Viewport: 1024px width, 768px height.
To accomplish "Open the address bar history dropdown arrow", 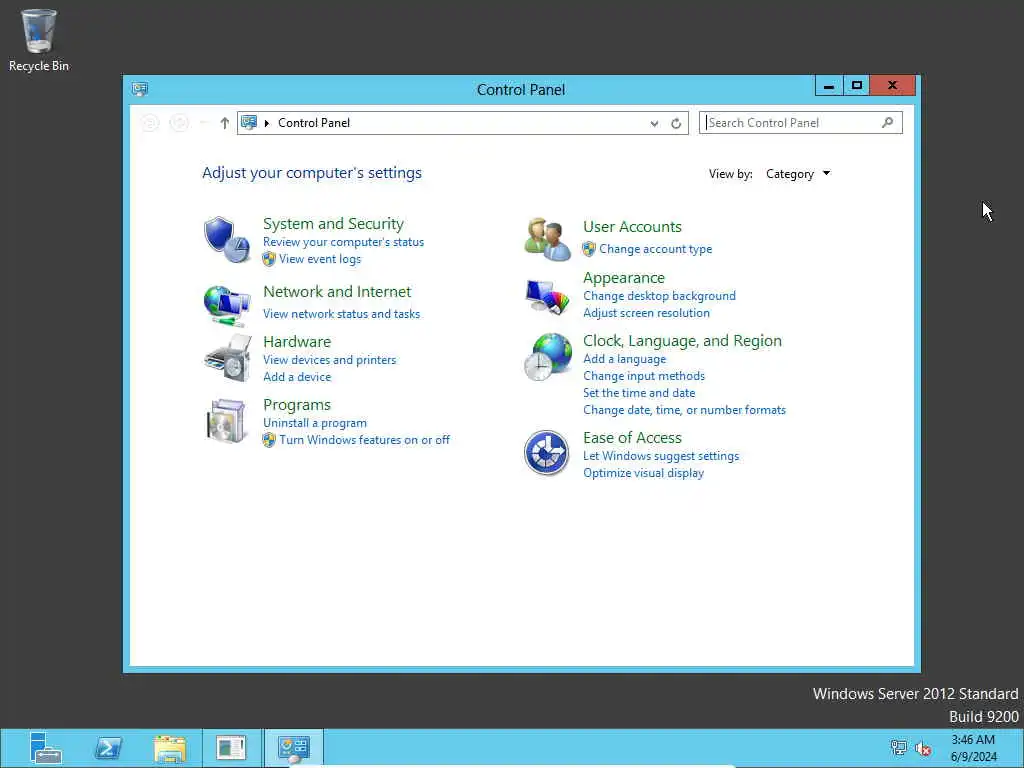I will click(654, 123).
